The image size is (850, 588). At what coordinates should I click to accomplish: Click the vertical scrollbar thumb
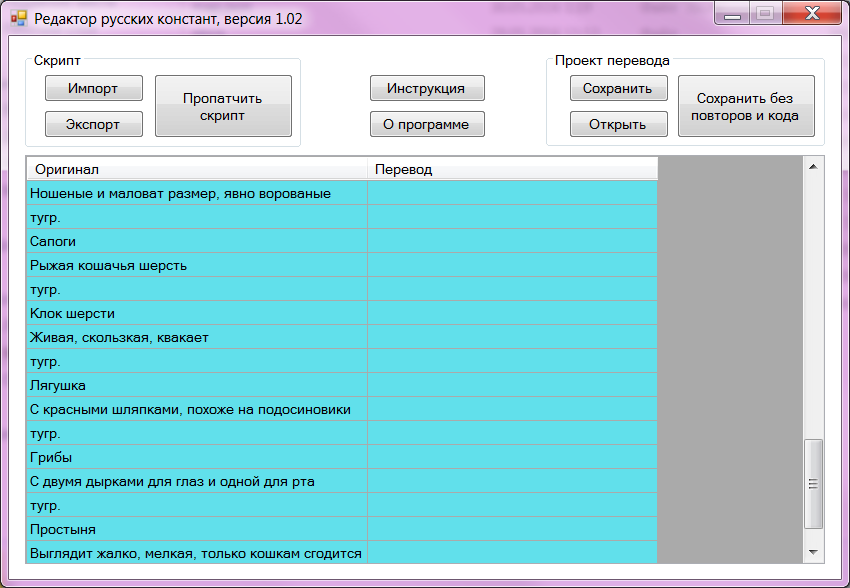[x=813, y=484]
